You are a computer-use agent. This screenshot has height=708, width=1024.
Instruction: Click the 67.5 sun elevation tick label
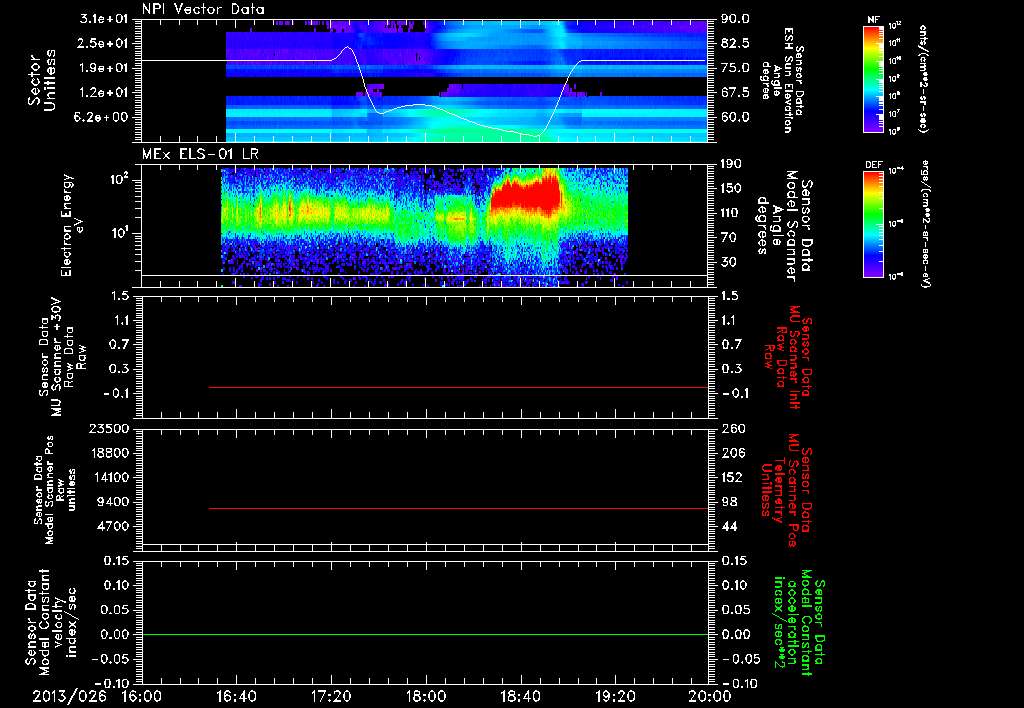(735, 93)
